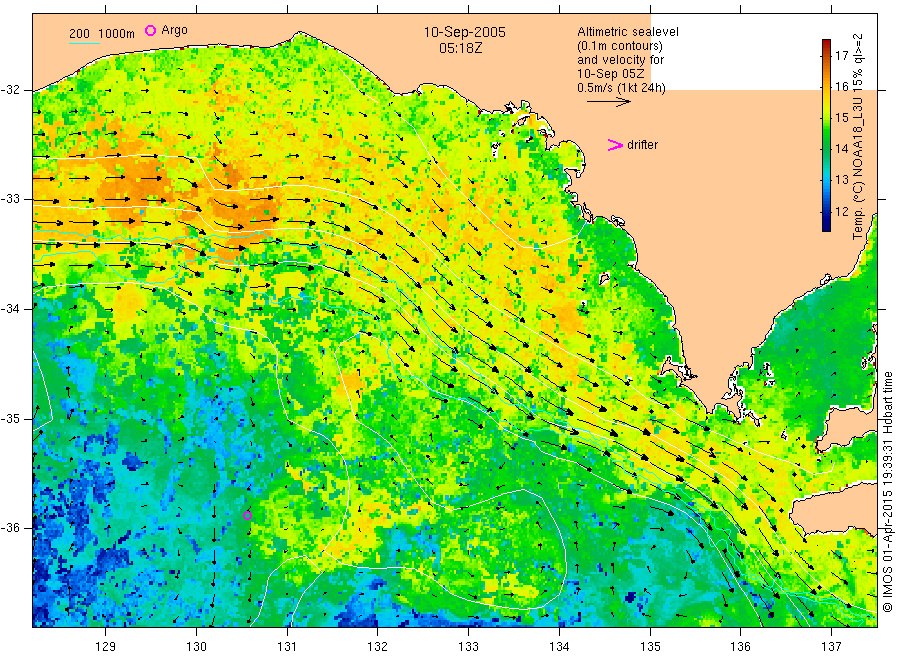Viewport: 900px width, 660px height.
Task: Click the longitude axis label '132'
Action: (378, 647)
